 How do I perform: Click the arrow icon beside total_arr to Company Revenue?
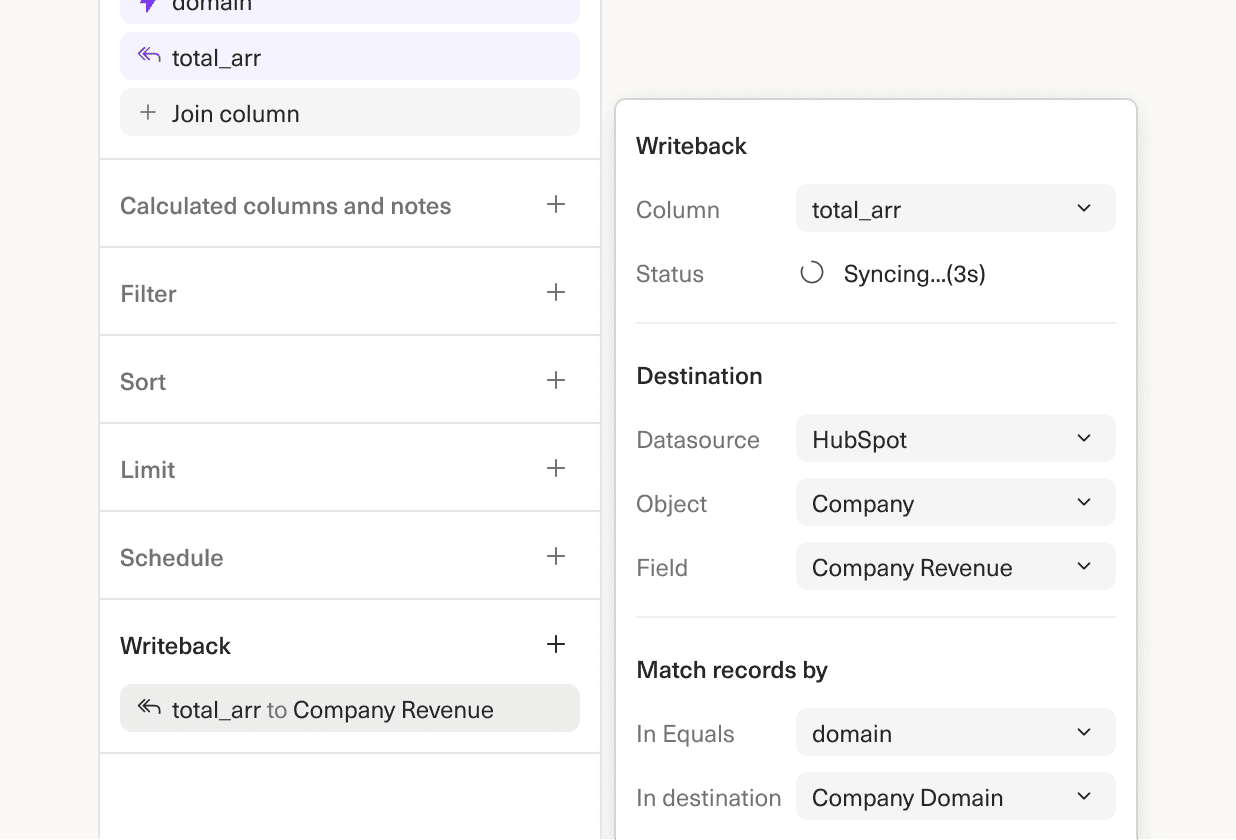pyautogui.click(x=148, y=708)
